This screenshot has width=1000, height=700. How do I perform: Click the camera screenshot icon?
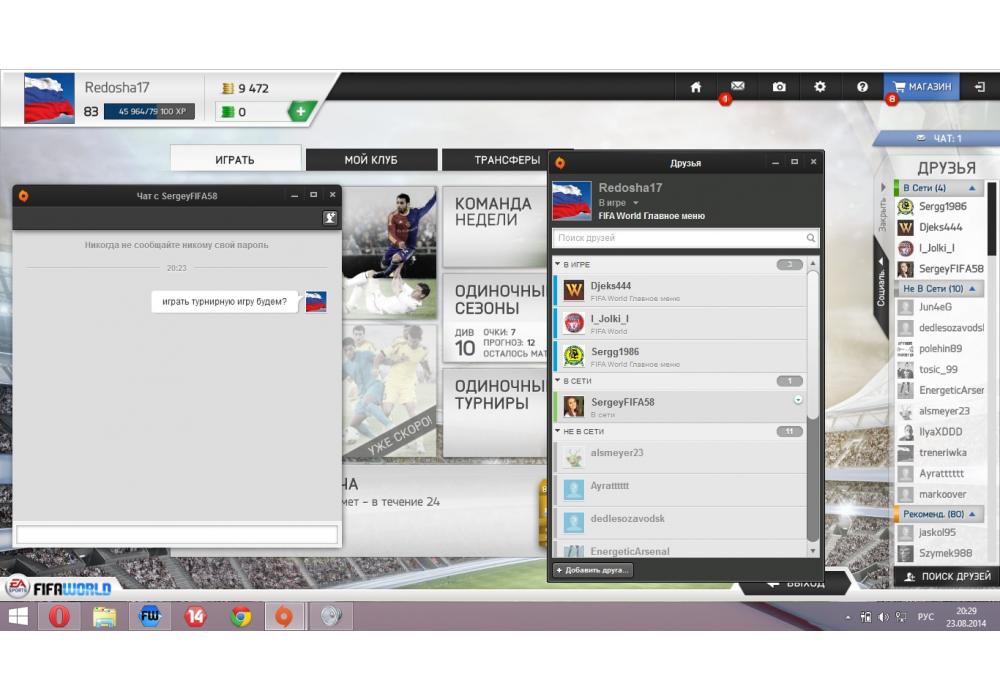point(779,87)
